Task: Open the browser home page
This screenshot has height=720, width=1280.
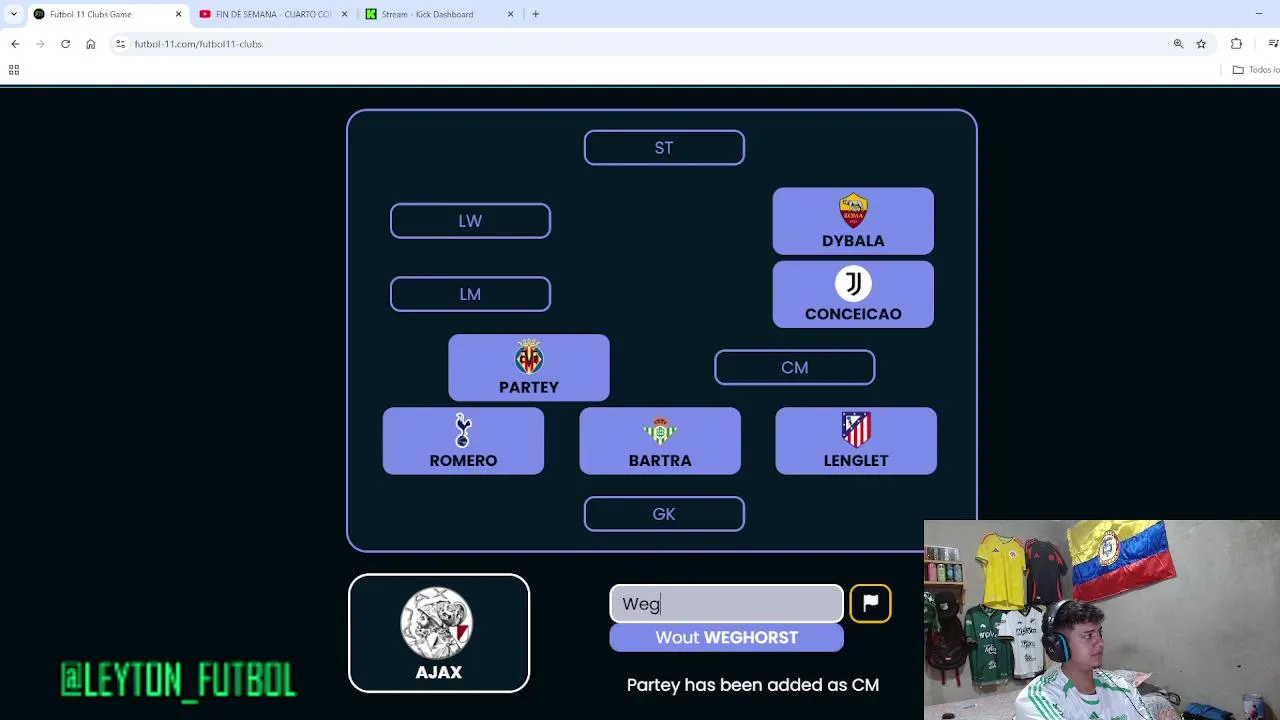Action: pos(90,44)
